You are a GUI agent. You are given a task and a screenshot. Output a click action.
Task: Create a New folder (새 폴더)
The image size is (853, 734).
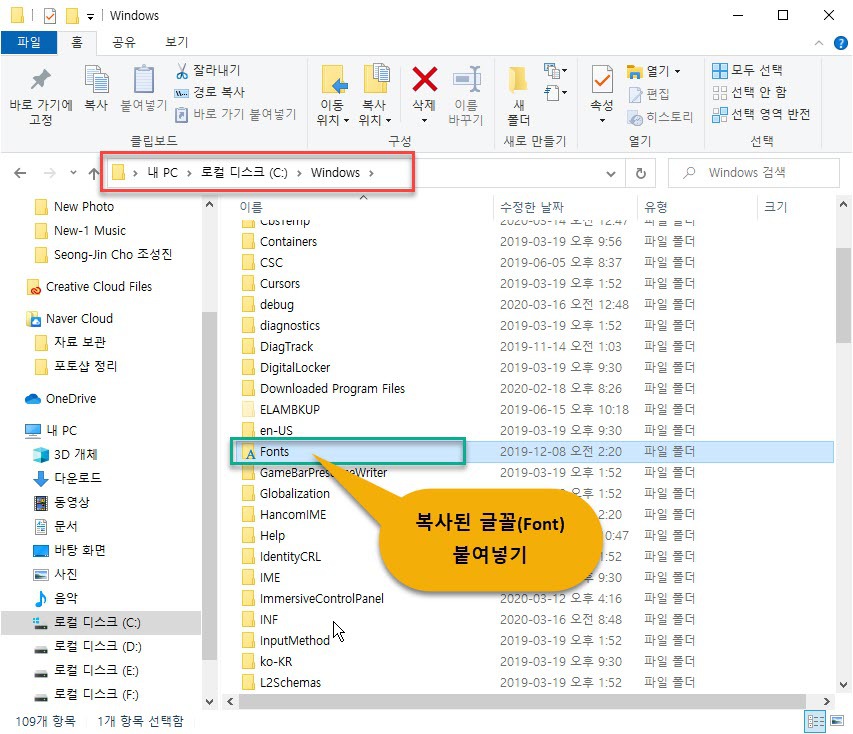coord(518,95)
